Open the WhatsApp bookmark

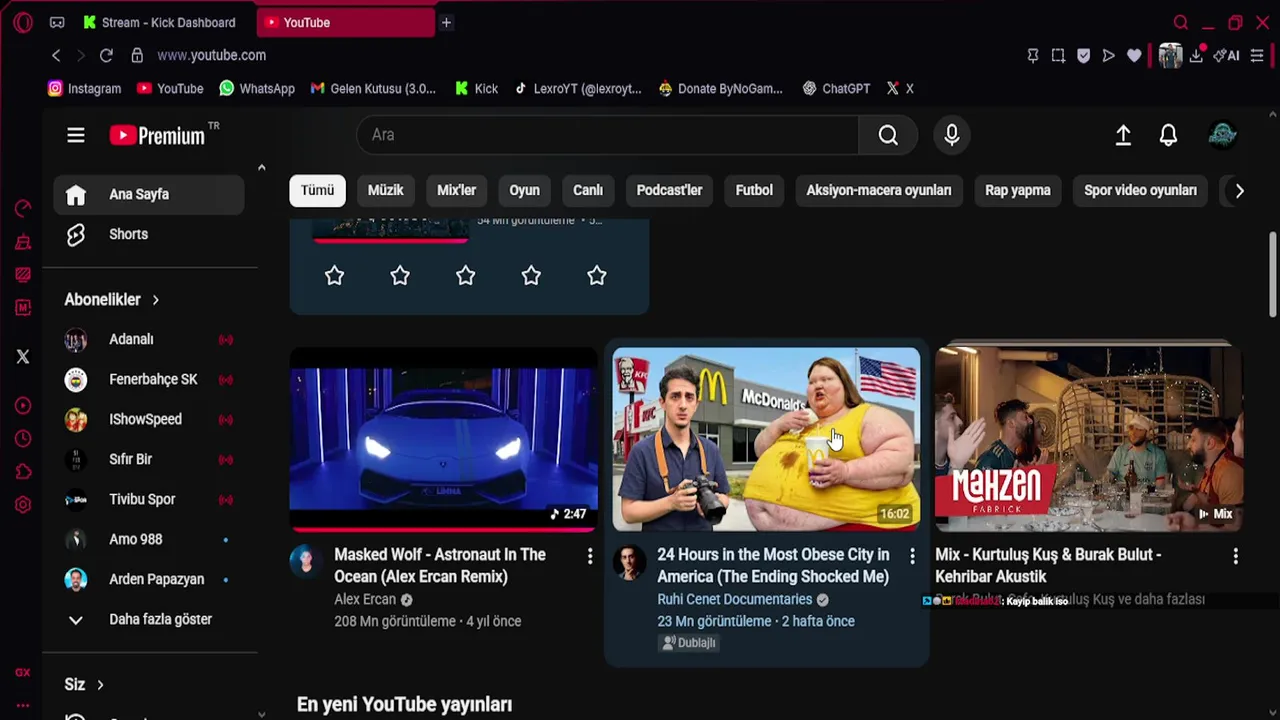tap(257, 88)
